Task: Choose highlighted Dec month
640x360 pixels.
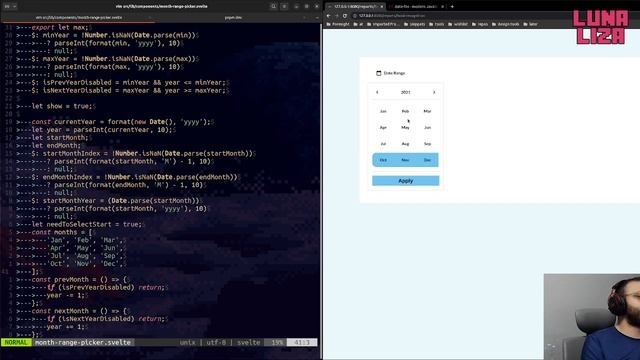Action: (427, 160)
